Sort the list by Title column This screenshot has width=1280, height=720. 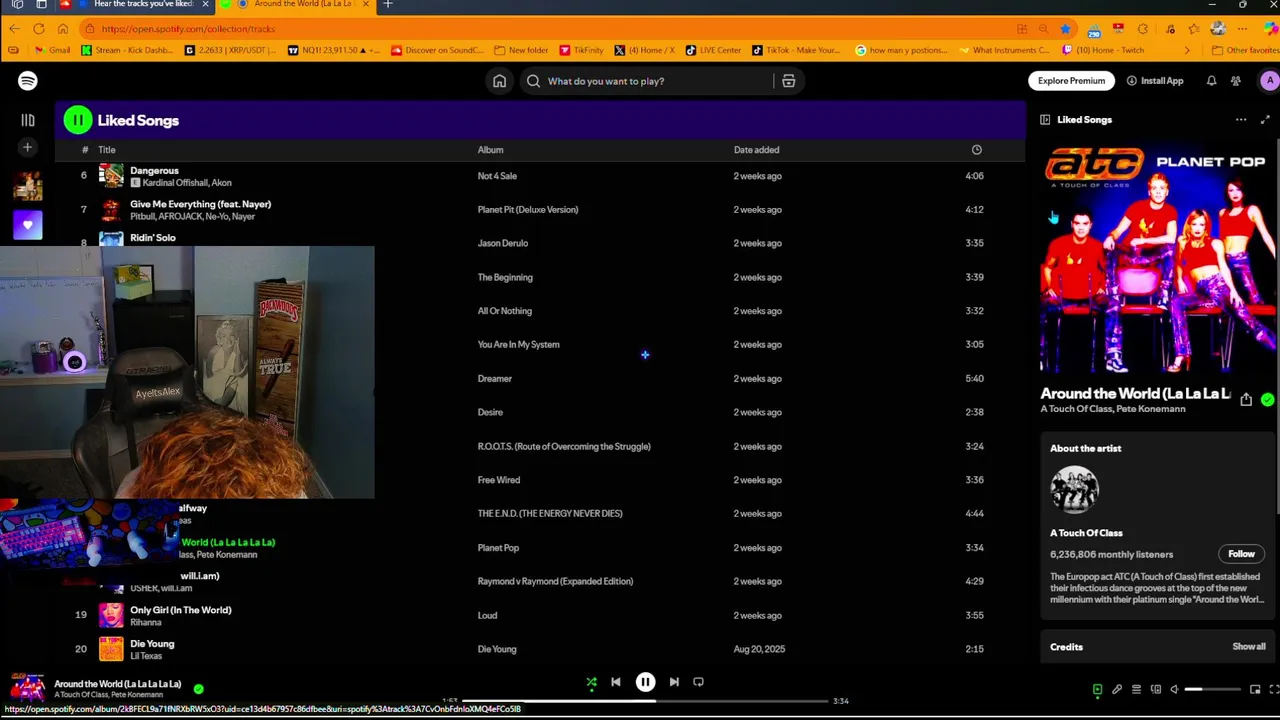coord(107,150)
